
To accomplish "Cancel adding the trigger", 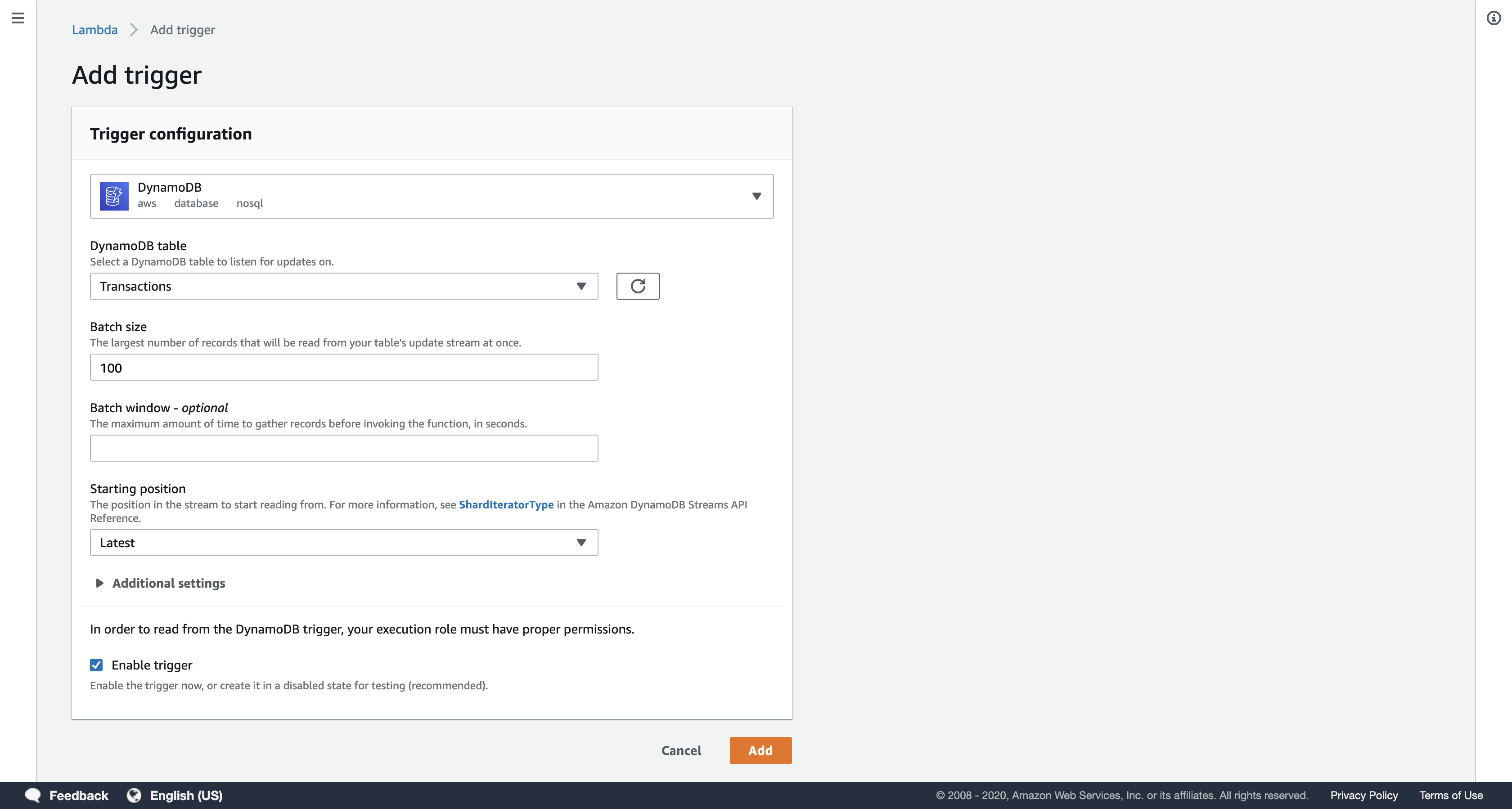I will tap(681, 750).
